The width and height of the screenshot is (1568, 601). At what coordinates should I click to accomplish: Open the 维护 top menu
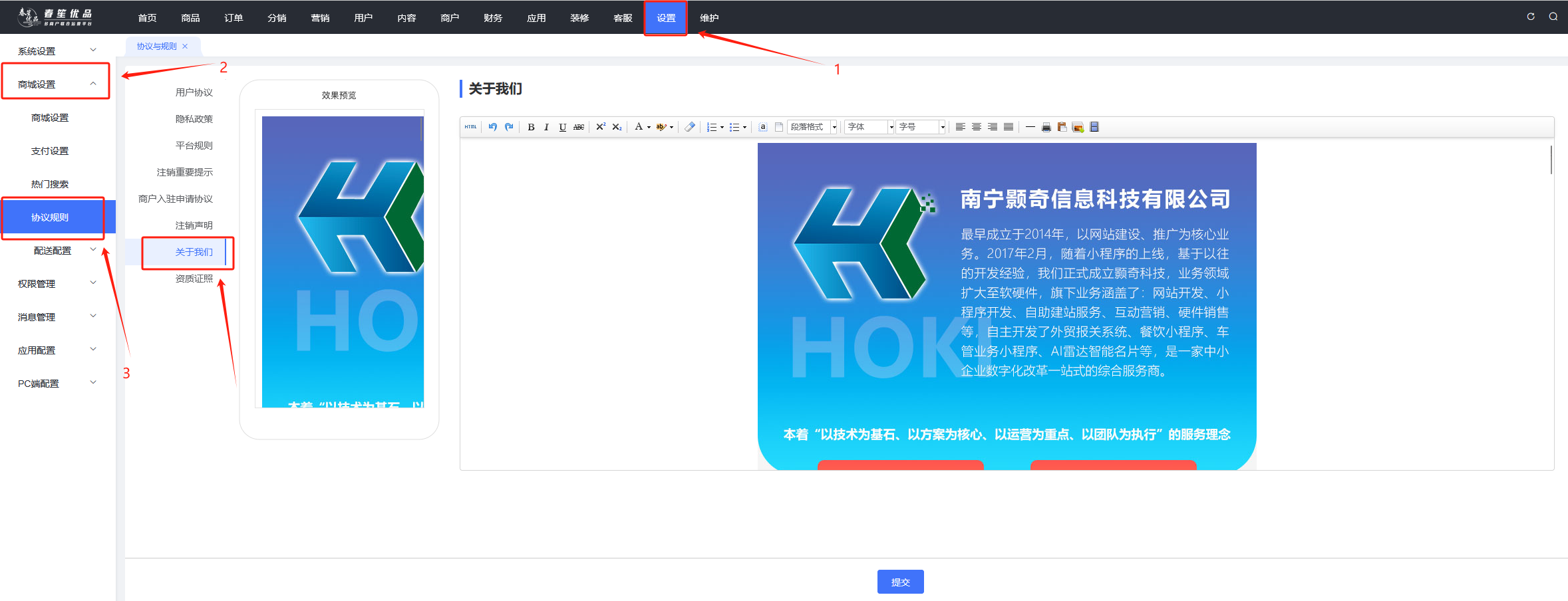click(x=709, y=18)
